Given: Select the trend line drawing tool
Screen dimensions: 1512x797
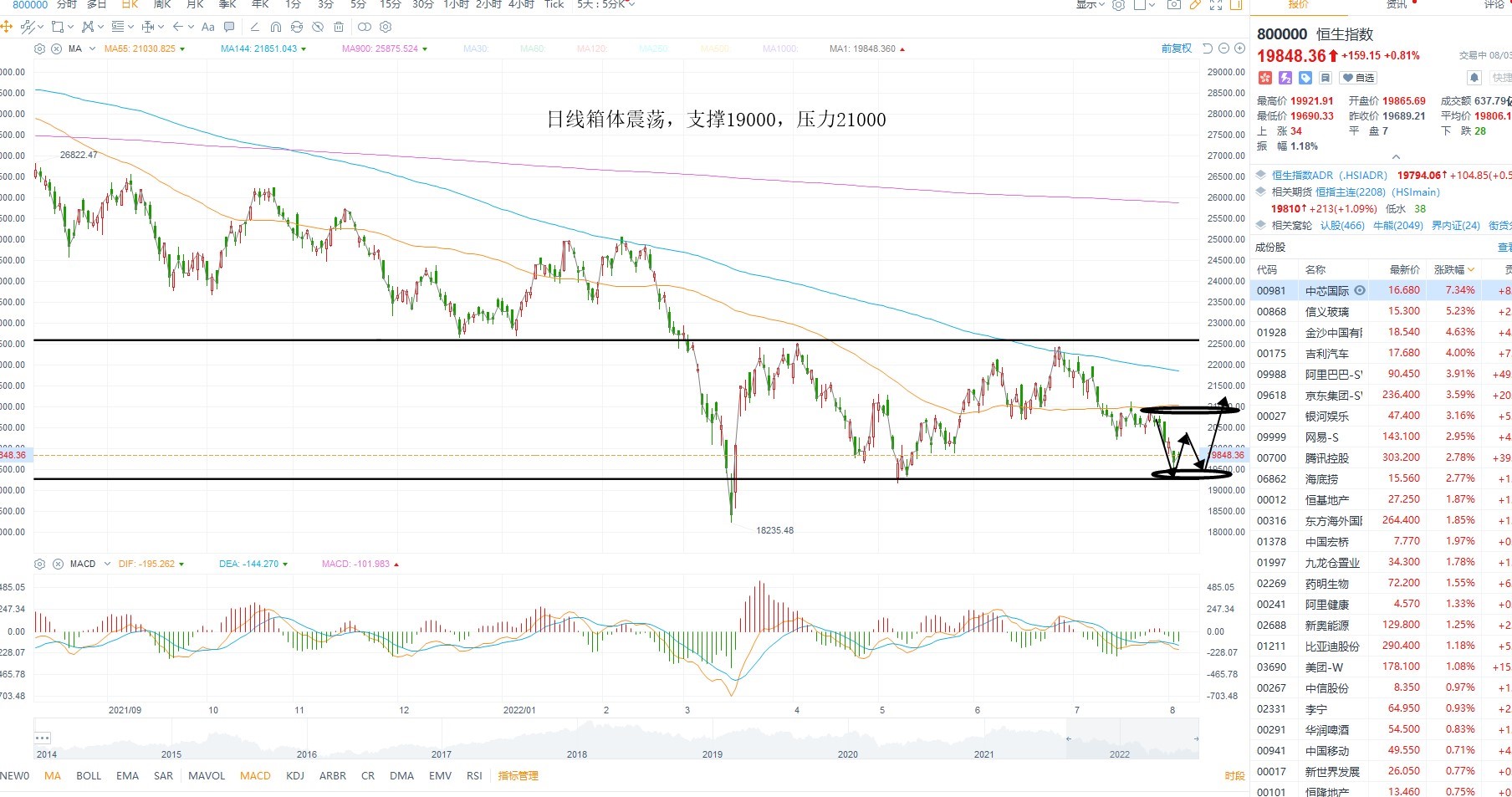Looking at the screenshot, I should 28,27.
